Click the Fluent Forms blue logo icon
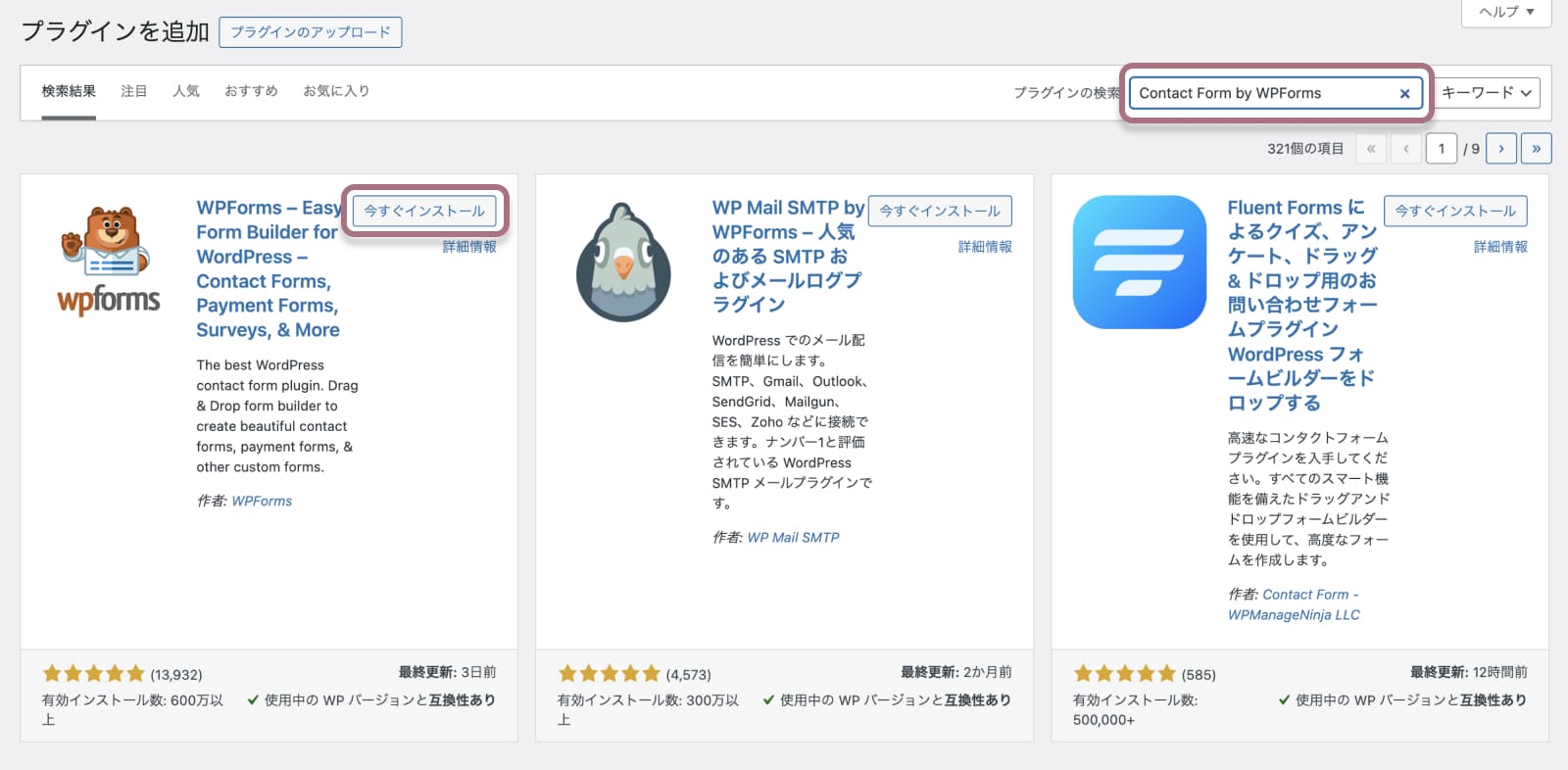Screen dimensions: 1568x770 click(x=1140, y=262)
